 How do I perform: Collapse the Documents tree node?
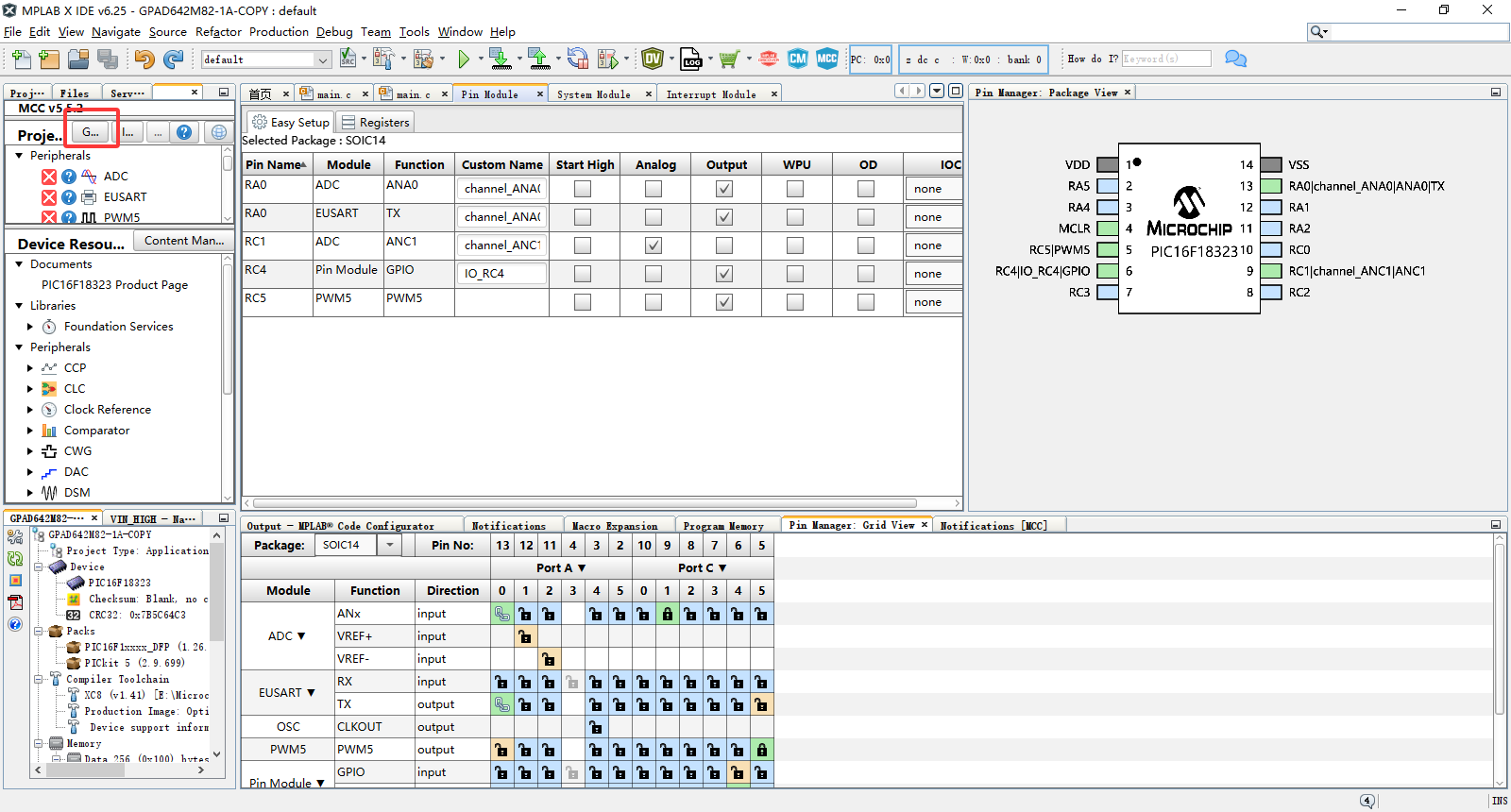[19, 264]
